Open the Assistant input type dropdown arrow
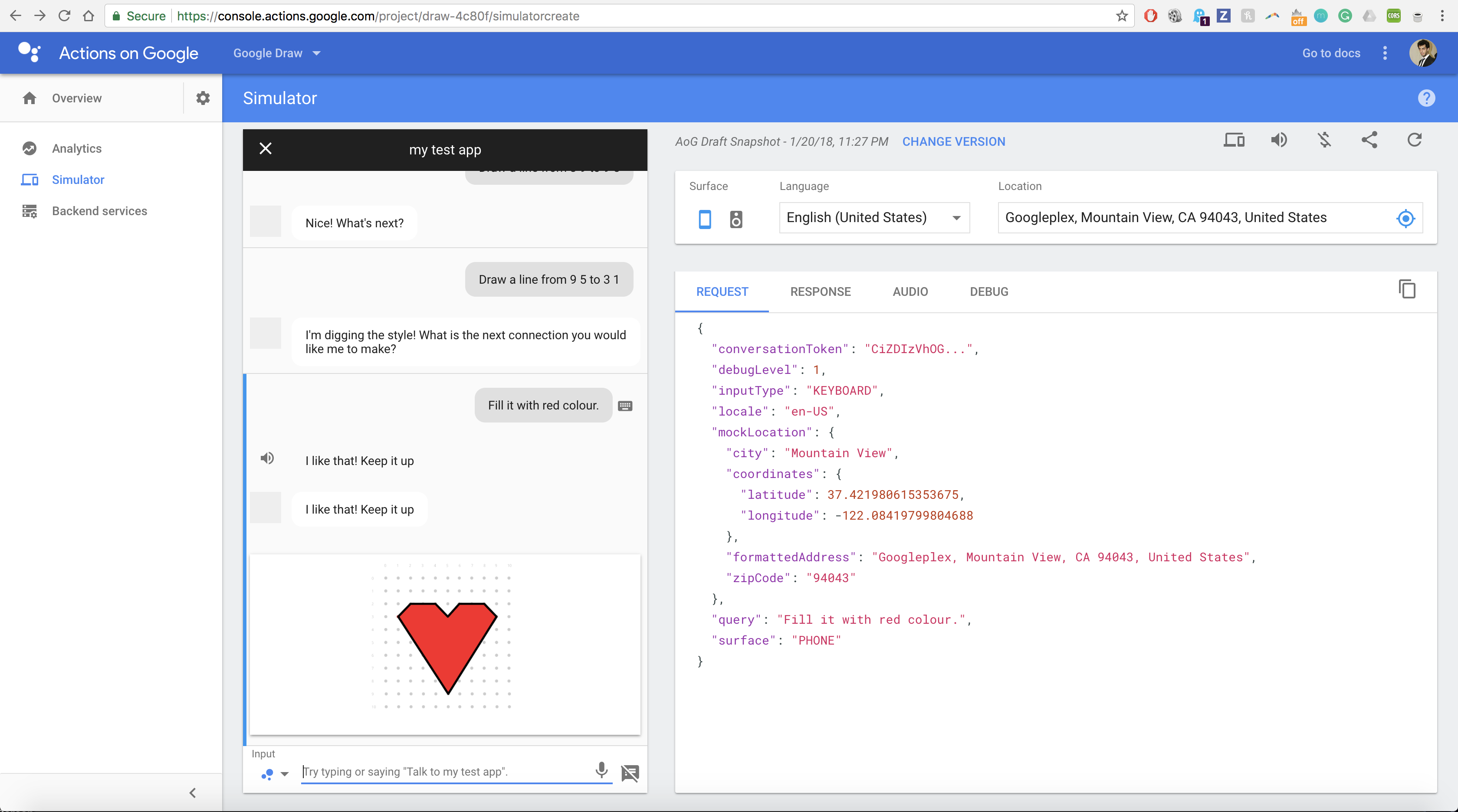Screen dimensions: 1458x812 [285, 774]
